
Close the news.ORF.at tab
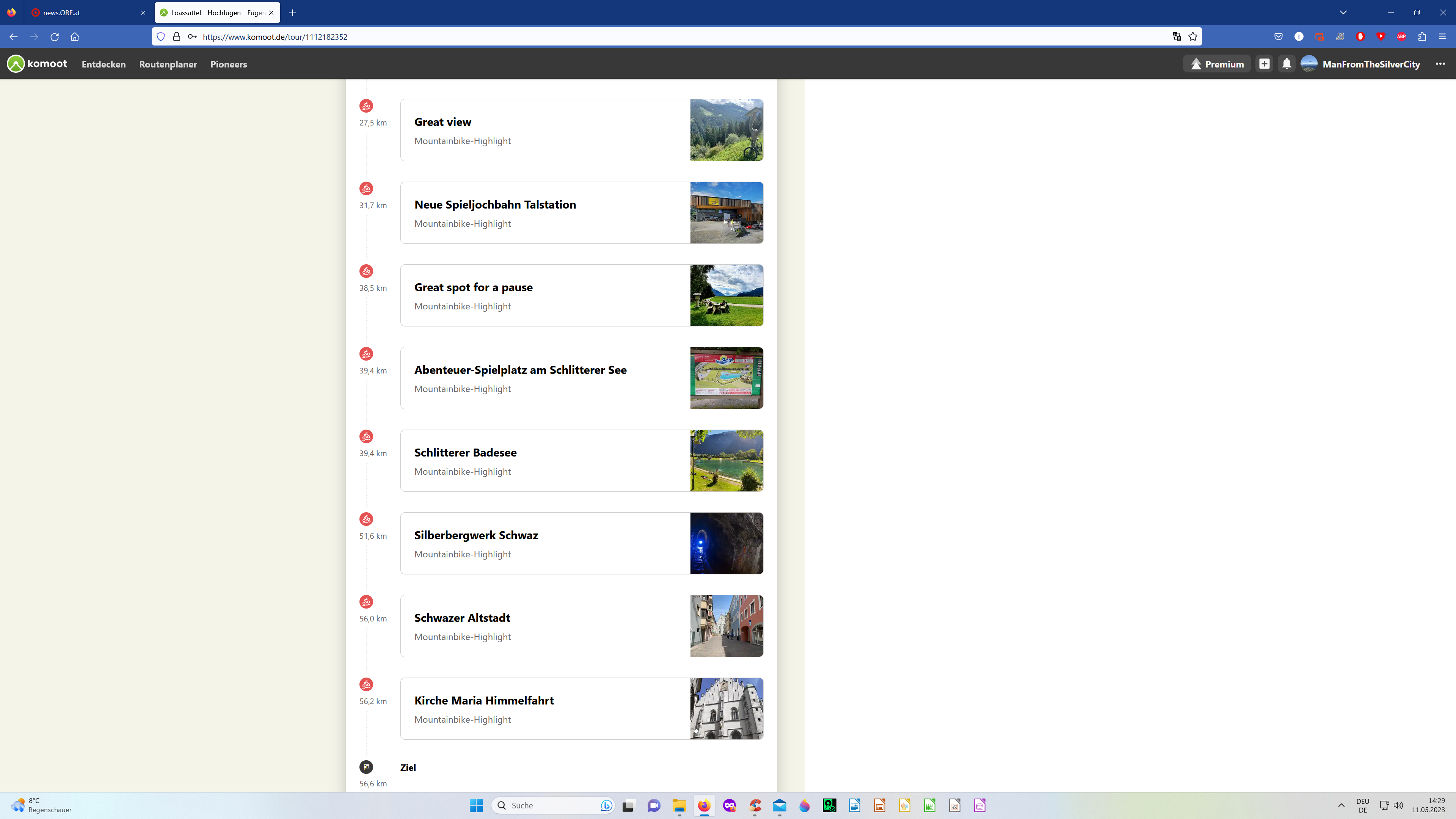pyautogui.click(x=143, y=13)
